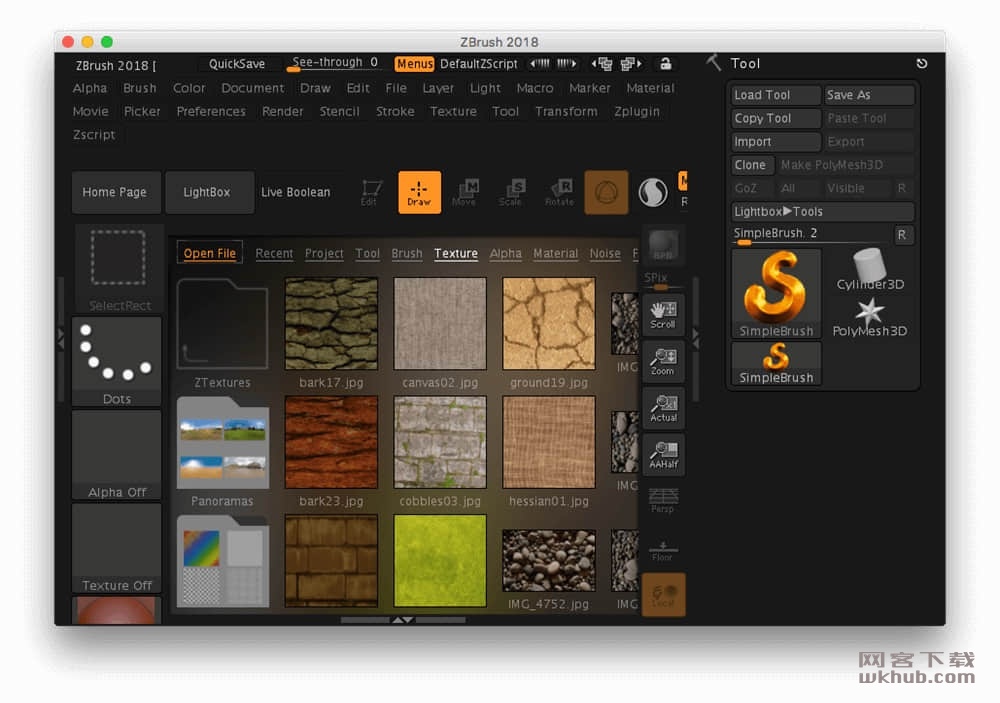Select the Scale transform icon
Image resolution: width=1000 pixels, height=703 pixels.
(511, 192)
